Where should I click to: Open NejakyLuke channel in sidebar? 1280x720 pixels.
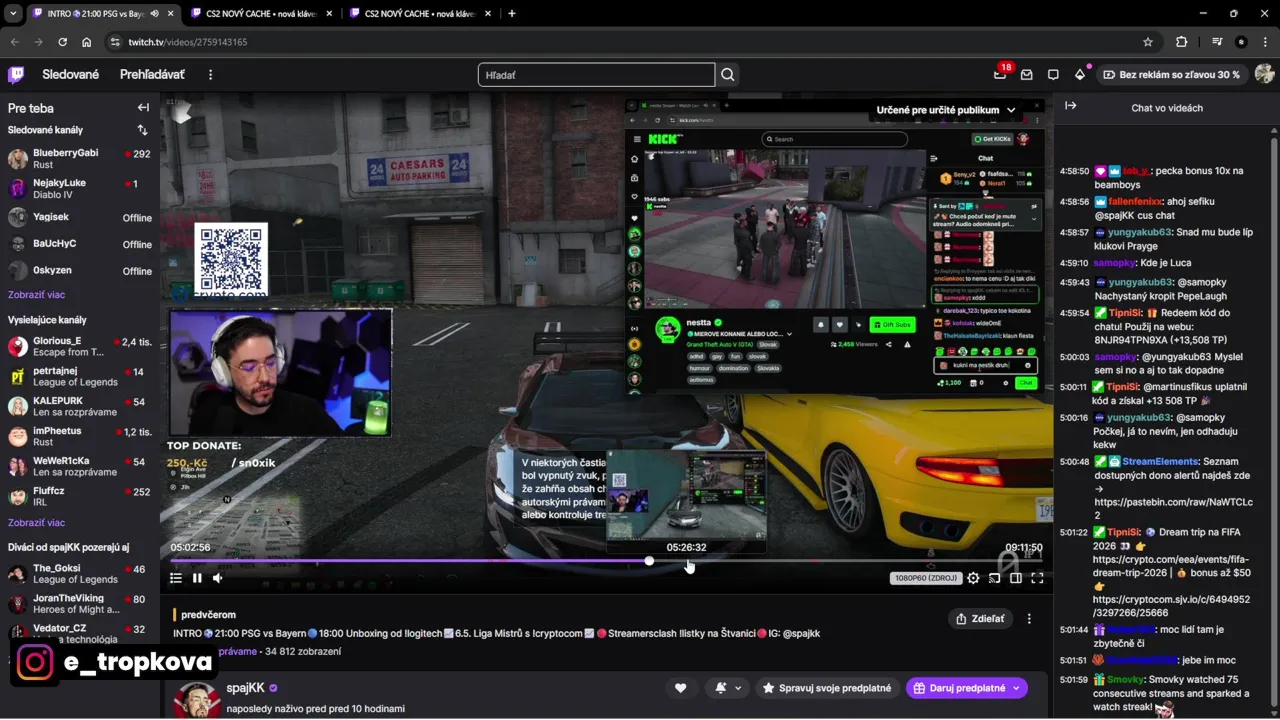tap(80, 188)
